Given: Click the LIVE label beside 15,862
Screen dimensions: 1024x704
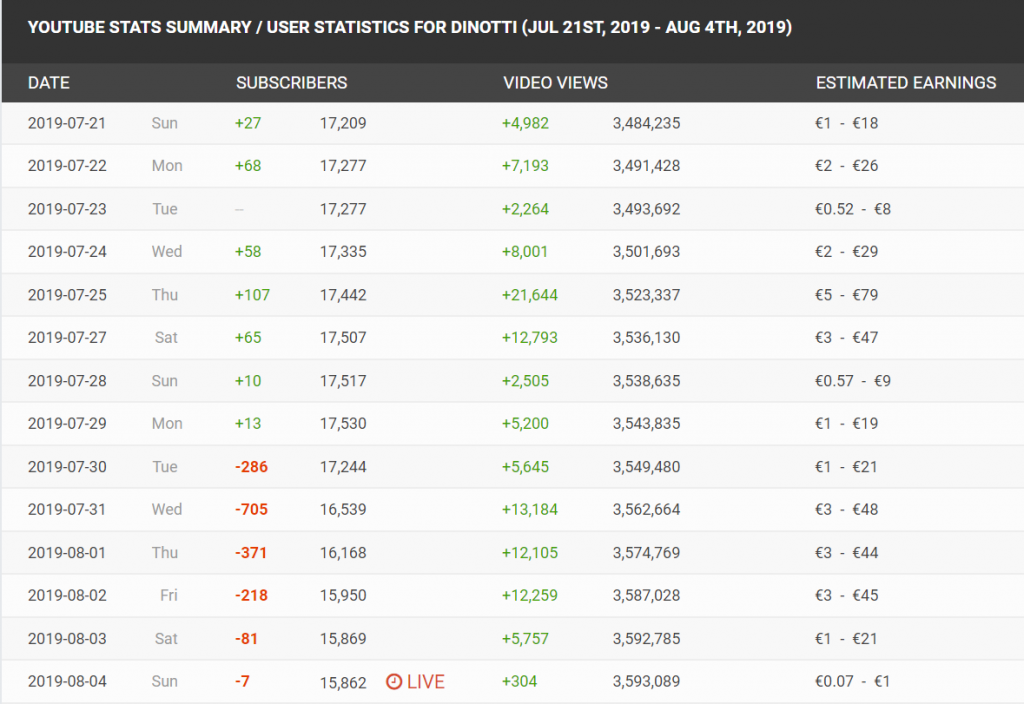Looking at the screenshot, I should [x=426, y=682].
